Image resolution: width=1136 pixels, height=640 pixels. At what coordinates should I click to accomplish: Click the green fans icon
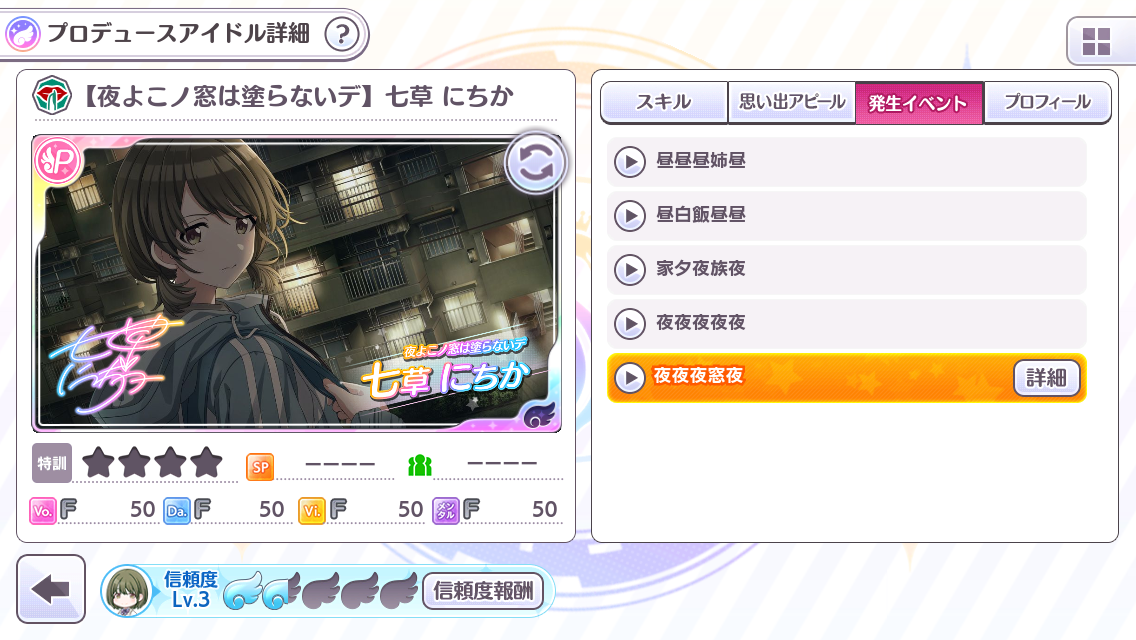tap(420, 465)
